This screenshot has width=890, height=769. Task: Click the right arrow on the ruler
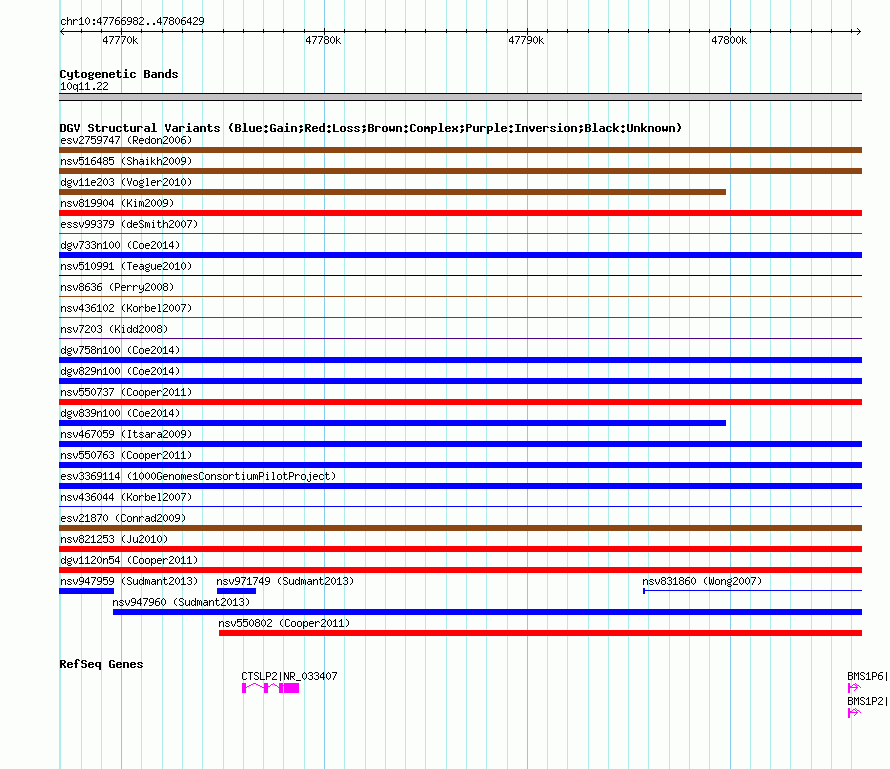pyautogui.click(x=858, y=31)
